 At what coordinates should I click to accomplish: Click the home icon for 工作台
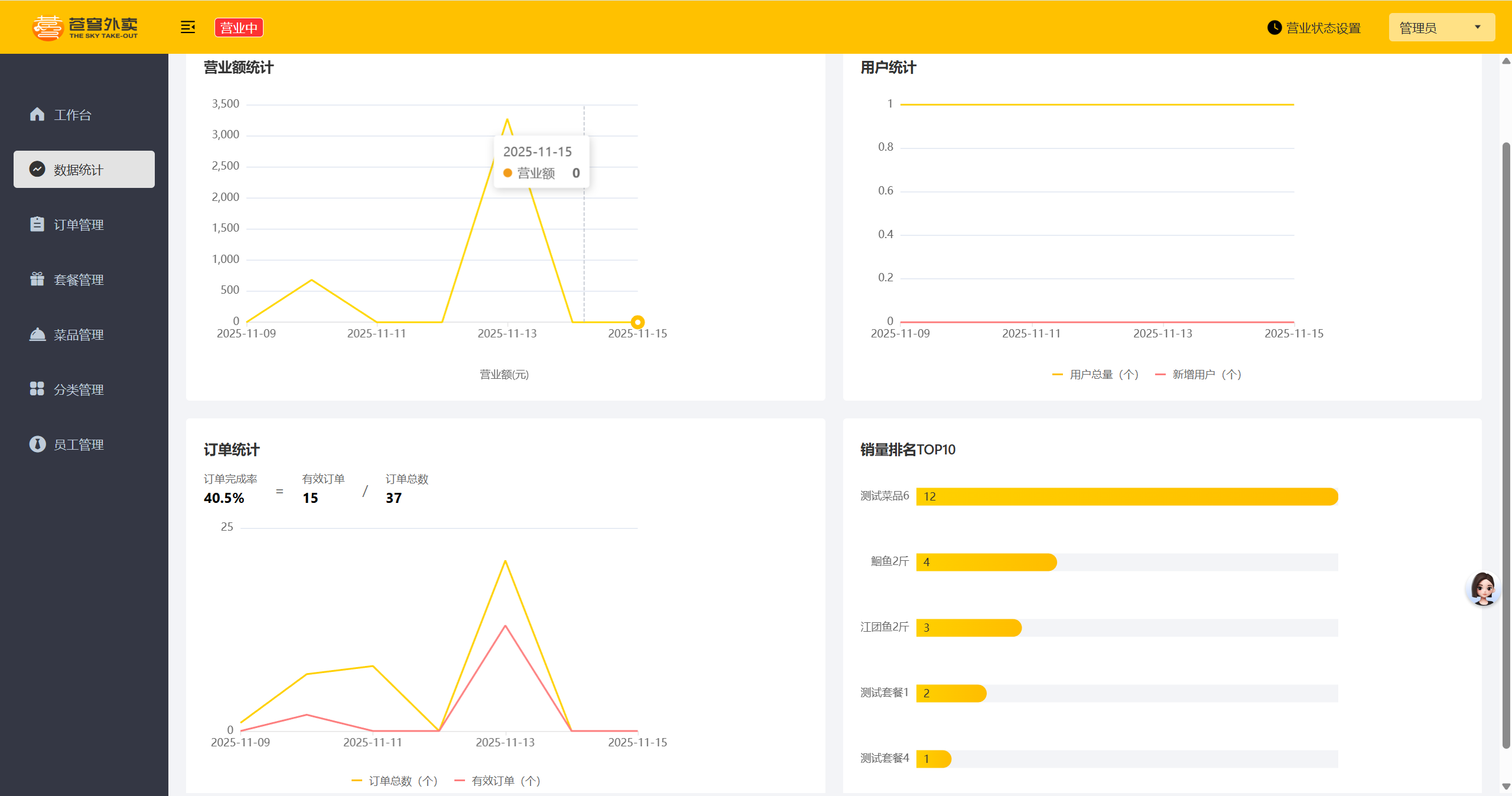[x=37, y=114]
